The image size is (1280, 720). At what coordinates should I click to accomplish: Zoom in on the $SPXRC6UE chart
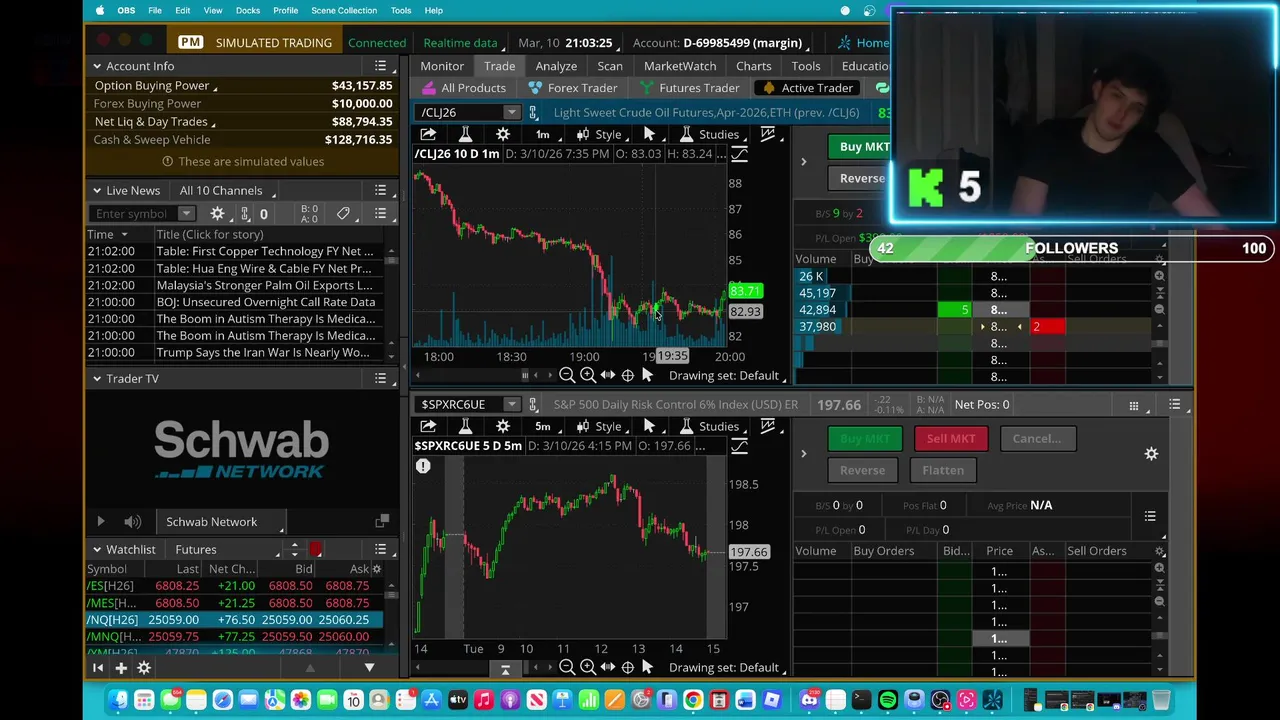(x=588, y=667)
